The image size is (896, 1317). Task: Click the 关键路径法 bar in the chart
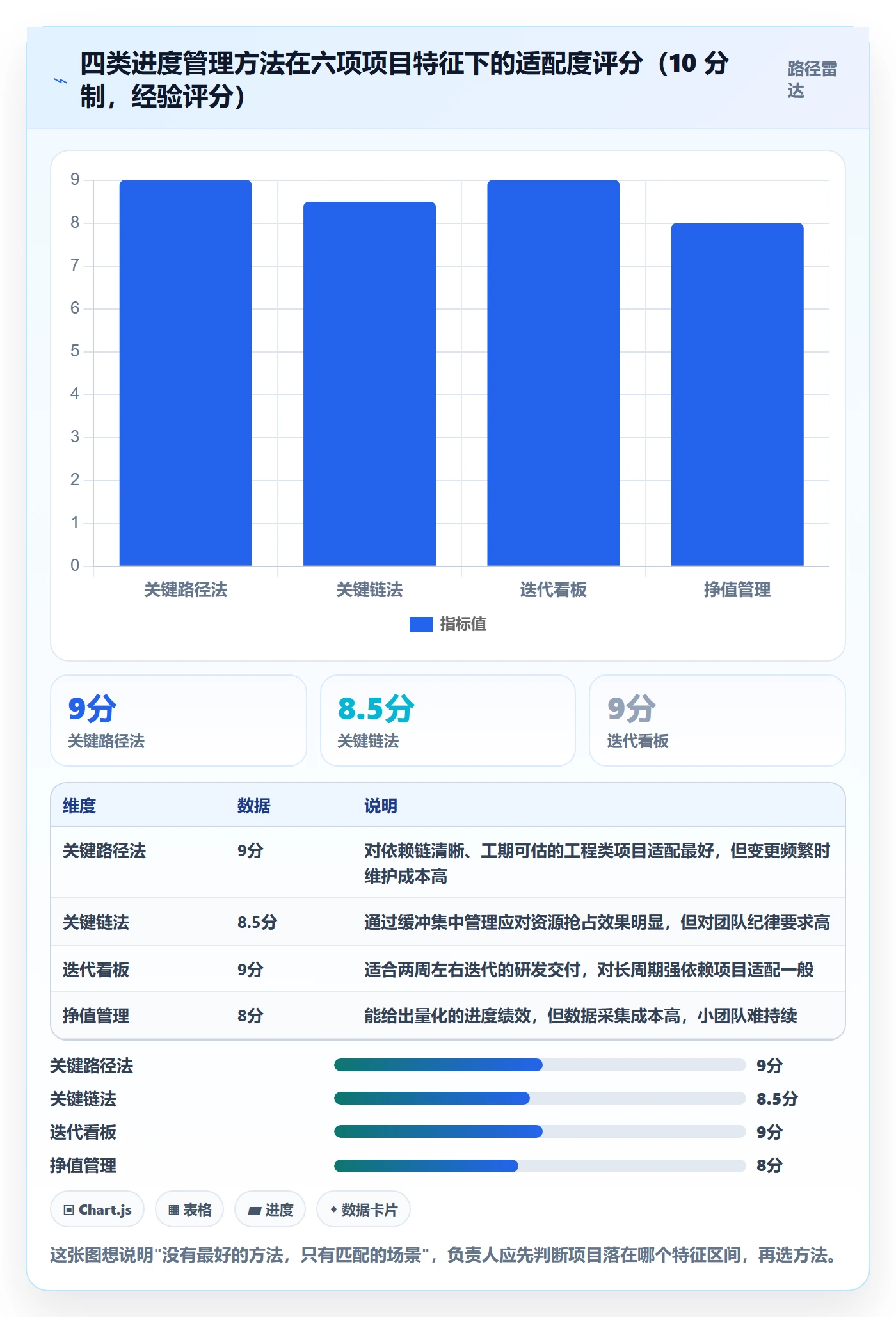186,373
